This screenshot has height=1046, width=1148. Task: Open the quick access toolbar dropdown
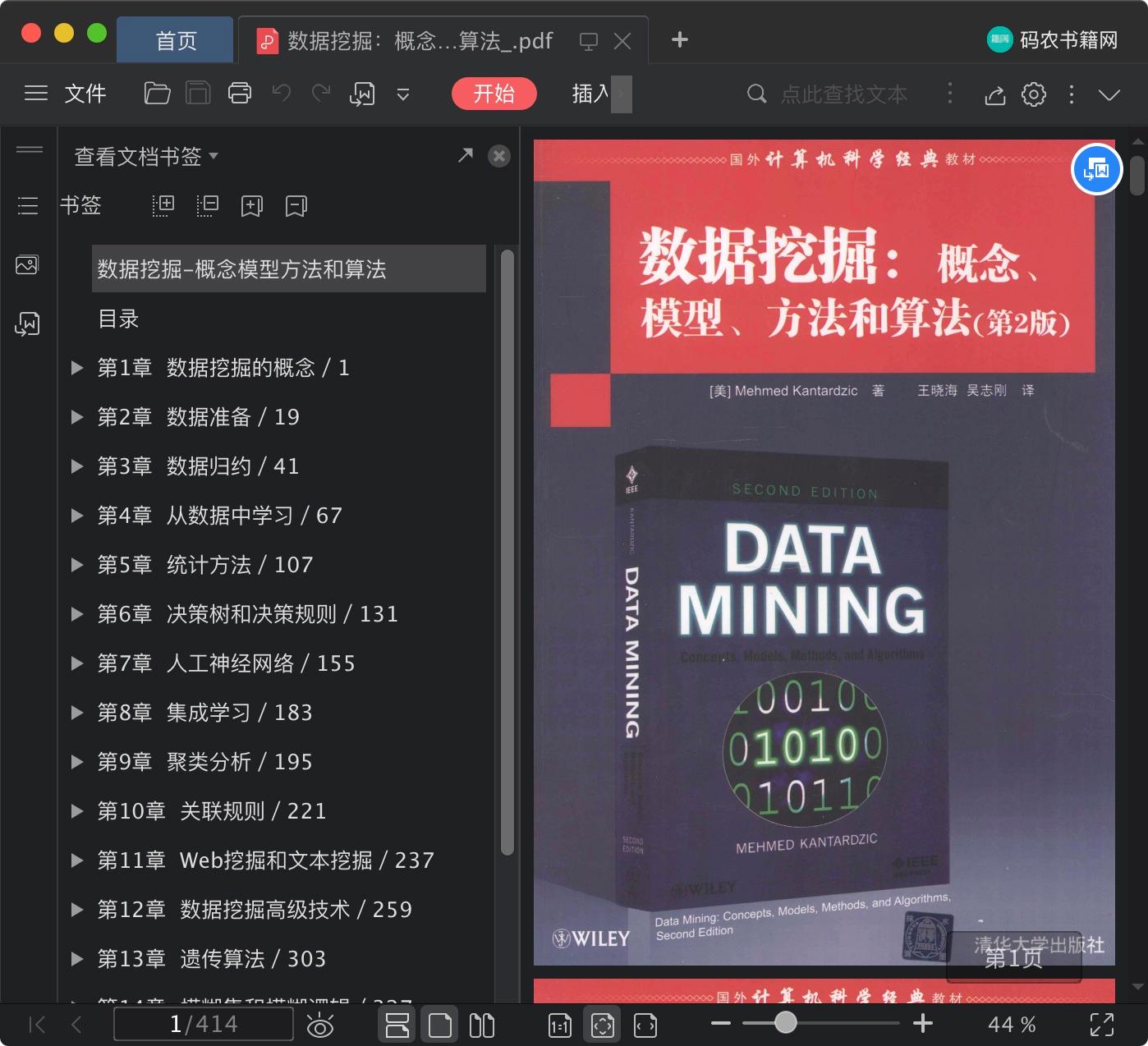pyautogui.click(x=403, y=94)
